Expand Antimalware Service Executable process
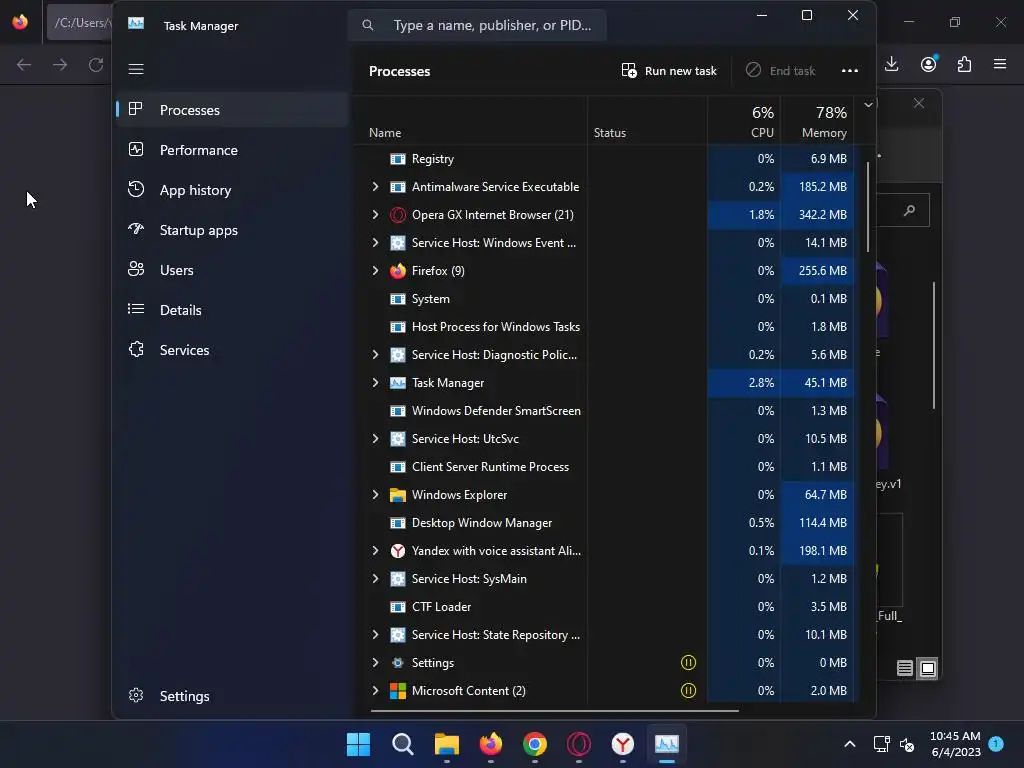Image resolution: width=1024 pixels, height=768 pixels. coord(375,187)
